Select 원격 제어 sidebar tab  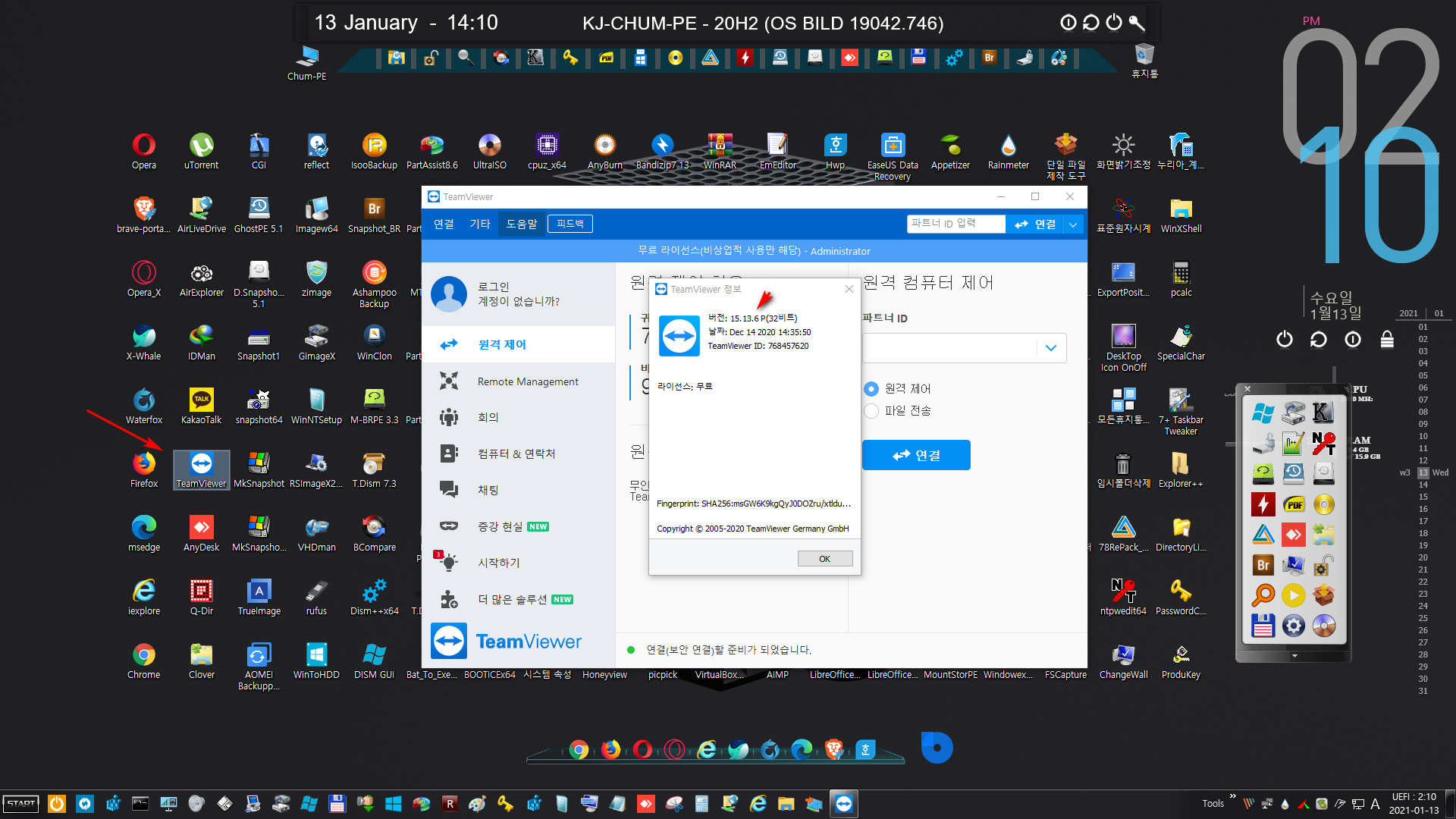click(x=519, y=344)
